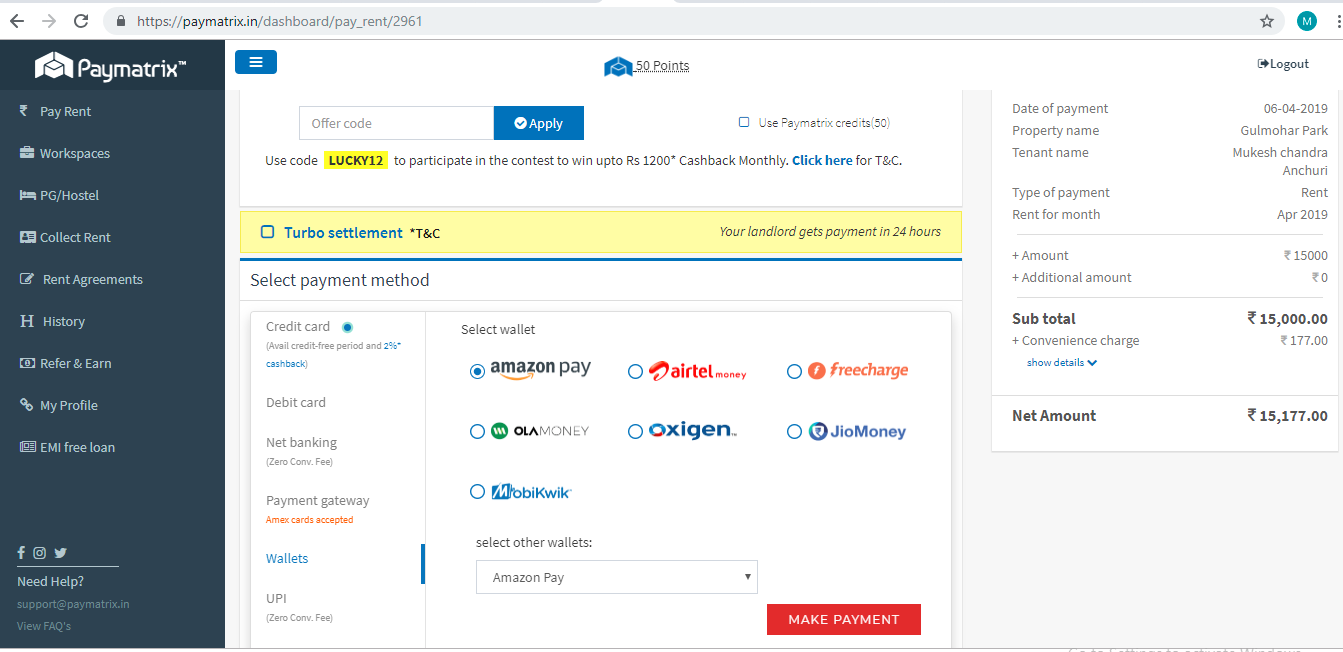
Task: Select the Oxigen radio button
Action: [635, 432]
